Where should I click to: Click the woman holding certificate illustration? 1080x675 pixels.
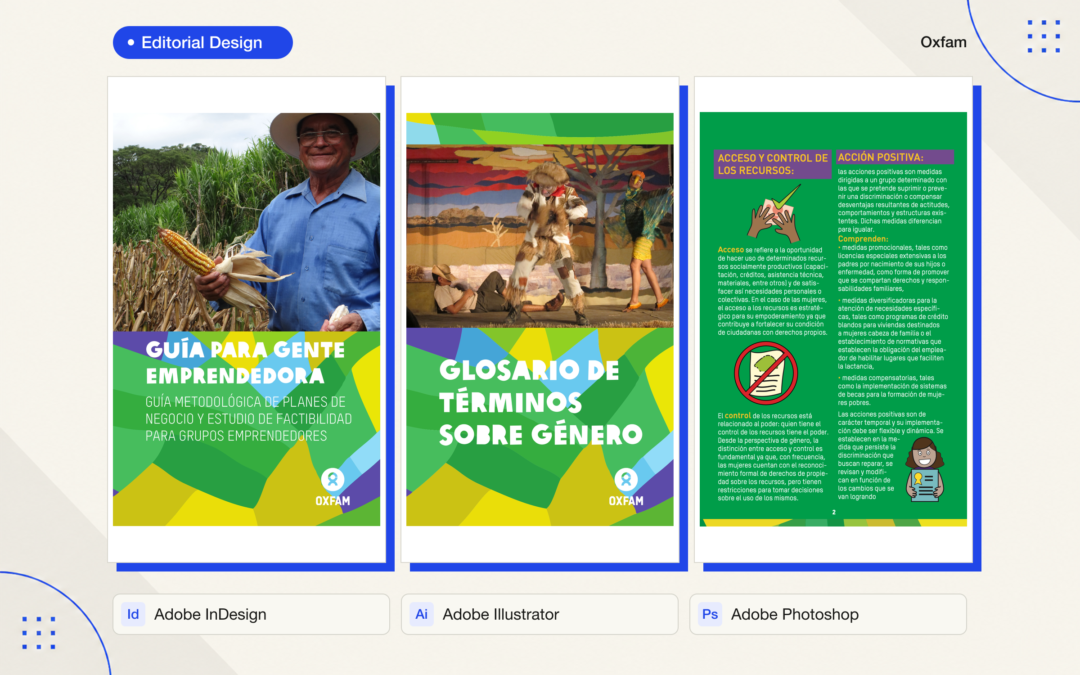(924, 470)
